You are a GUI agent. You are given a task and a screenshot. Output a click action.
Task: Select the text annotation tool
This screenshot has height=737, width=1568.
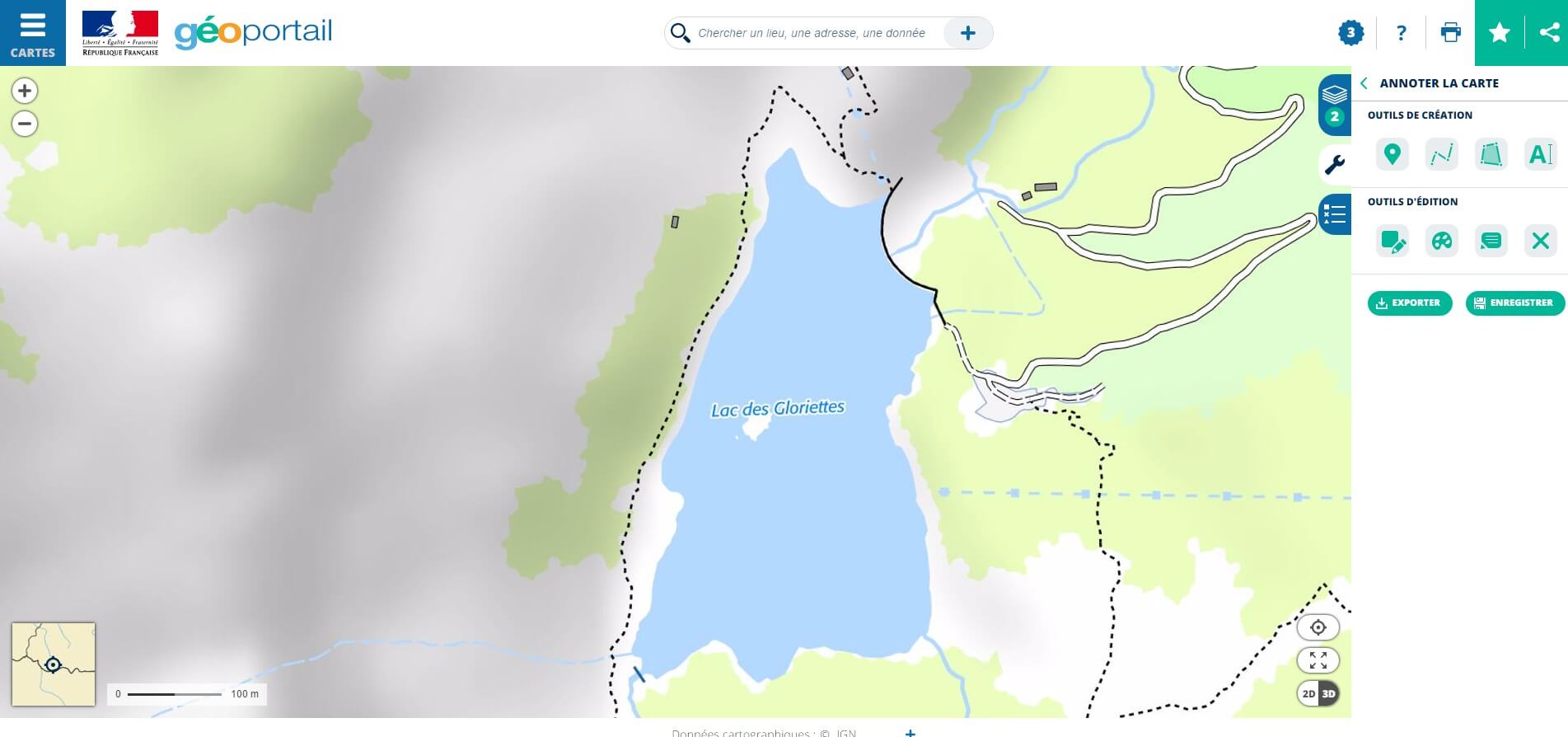(x=1540, y=154)
